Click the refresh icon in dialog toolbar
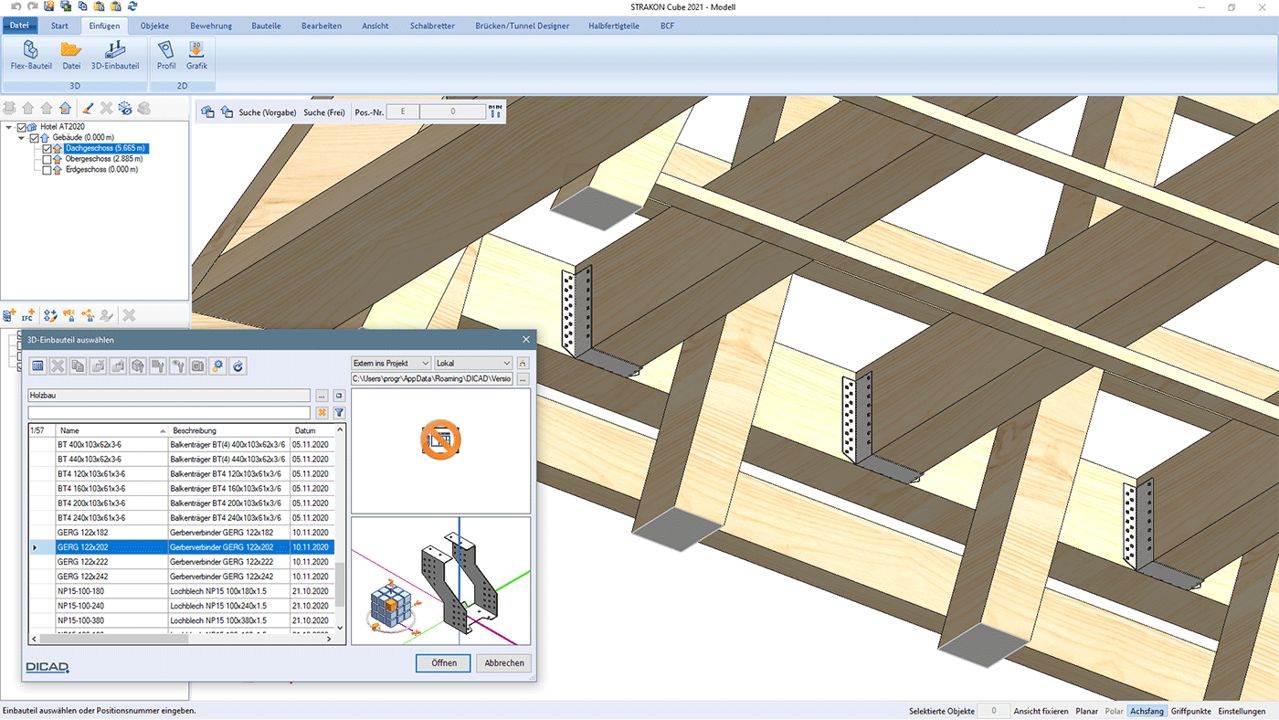The width and height of the screenshot is (1279, 720). (238, 367)
